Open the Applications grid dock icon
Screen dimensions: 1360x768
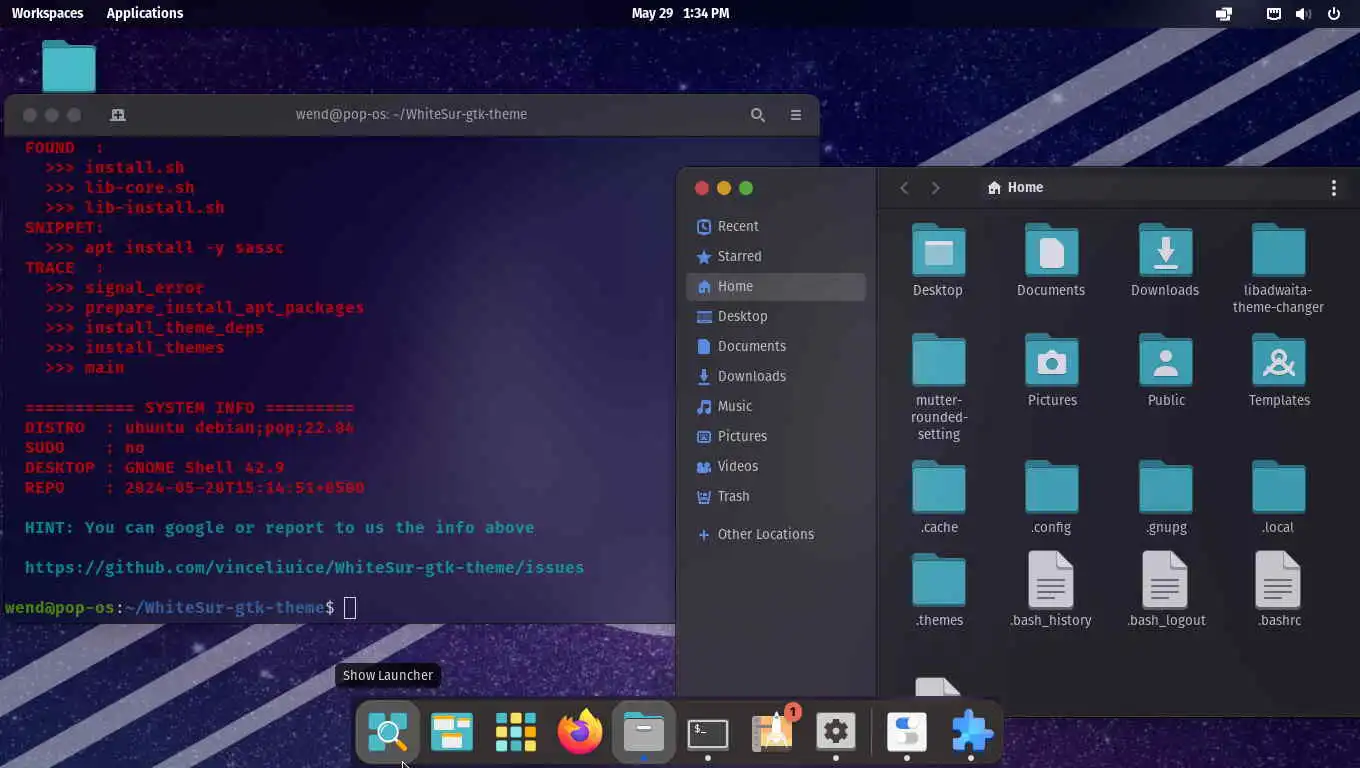point(516,732)
